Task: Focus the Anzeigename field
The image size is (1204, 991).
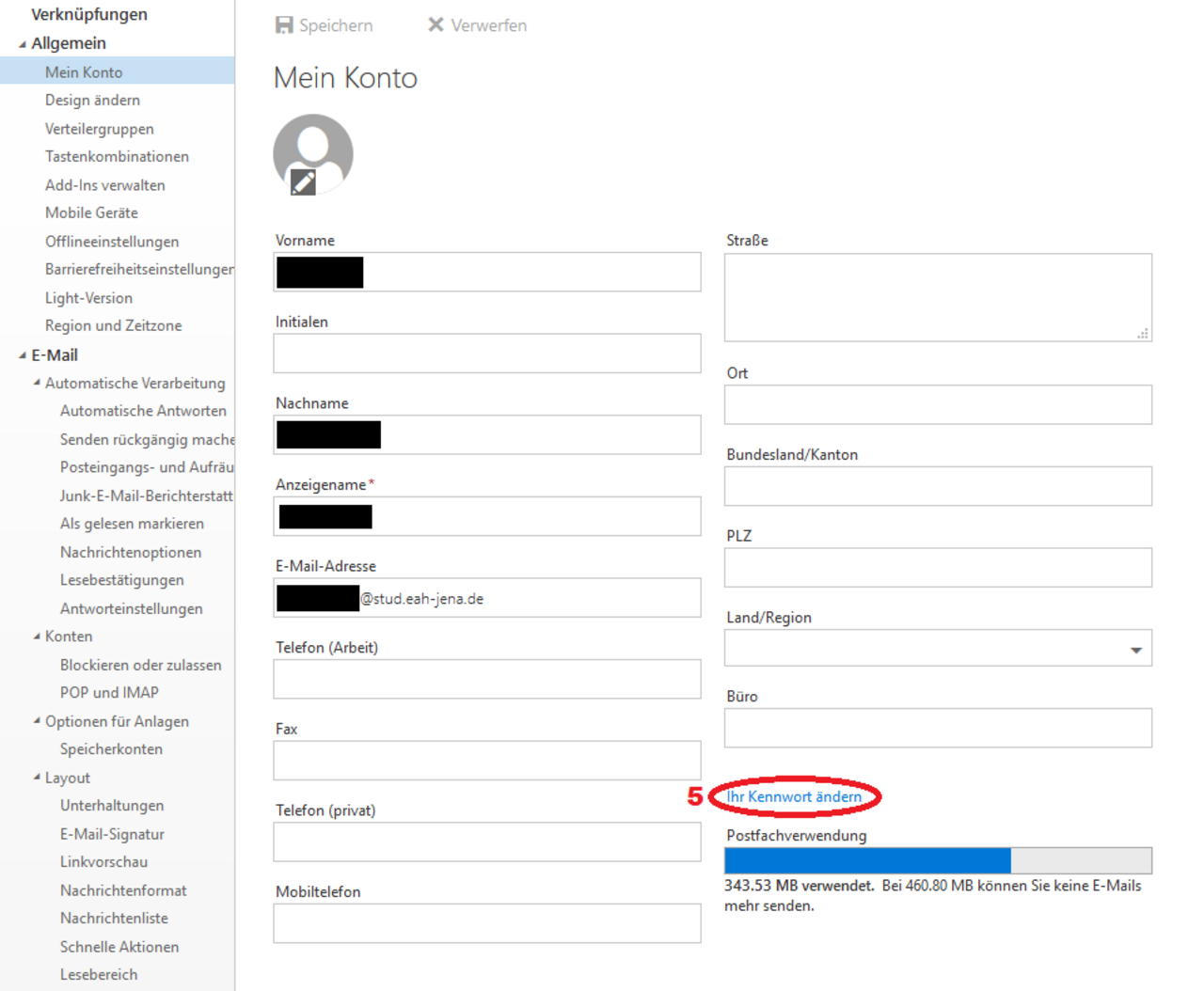Action: 487,516
